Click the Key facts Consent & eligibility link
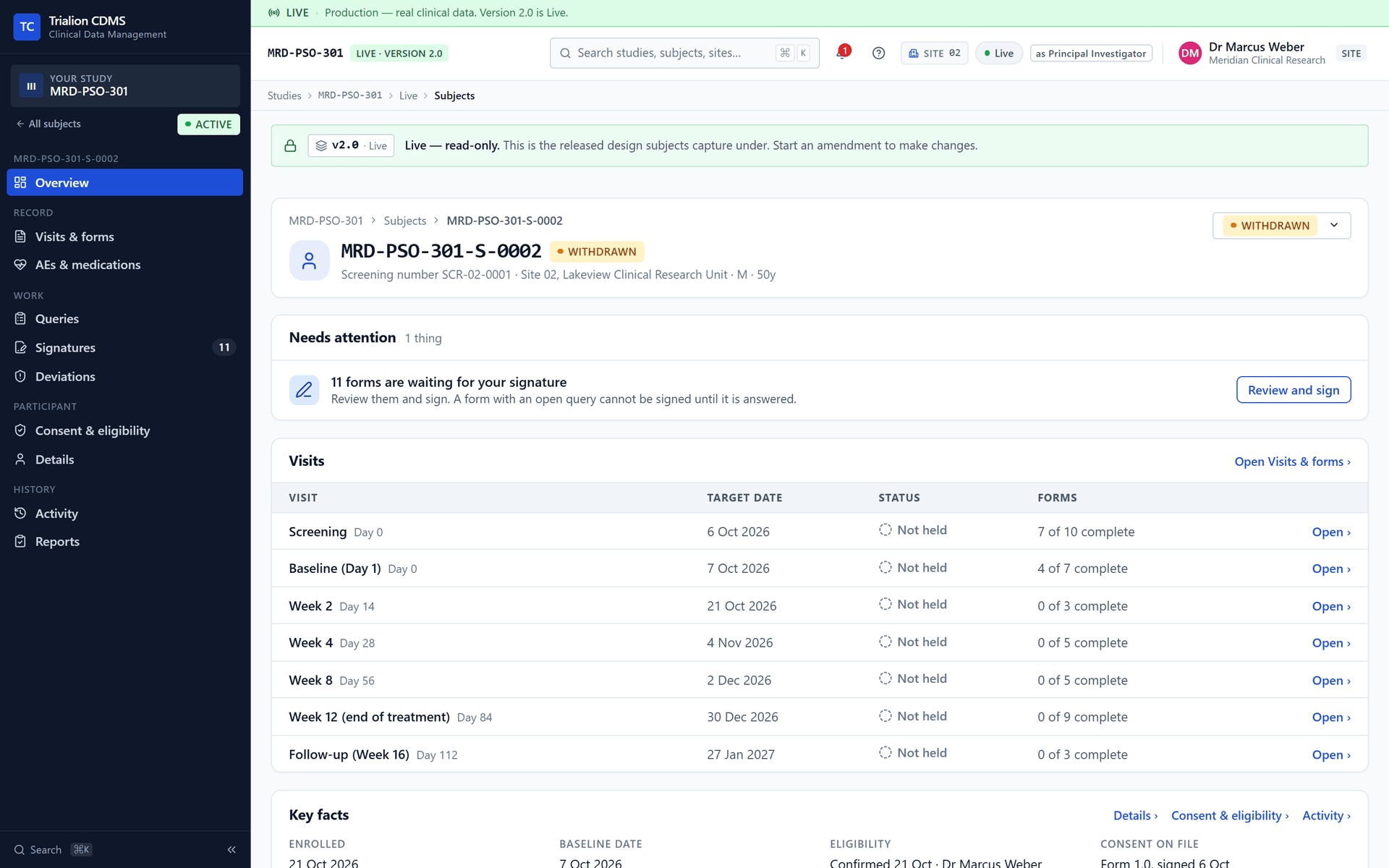 (1229, 815)
